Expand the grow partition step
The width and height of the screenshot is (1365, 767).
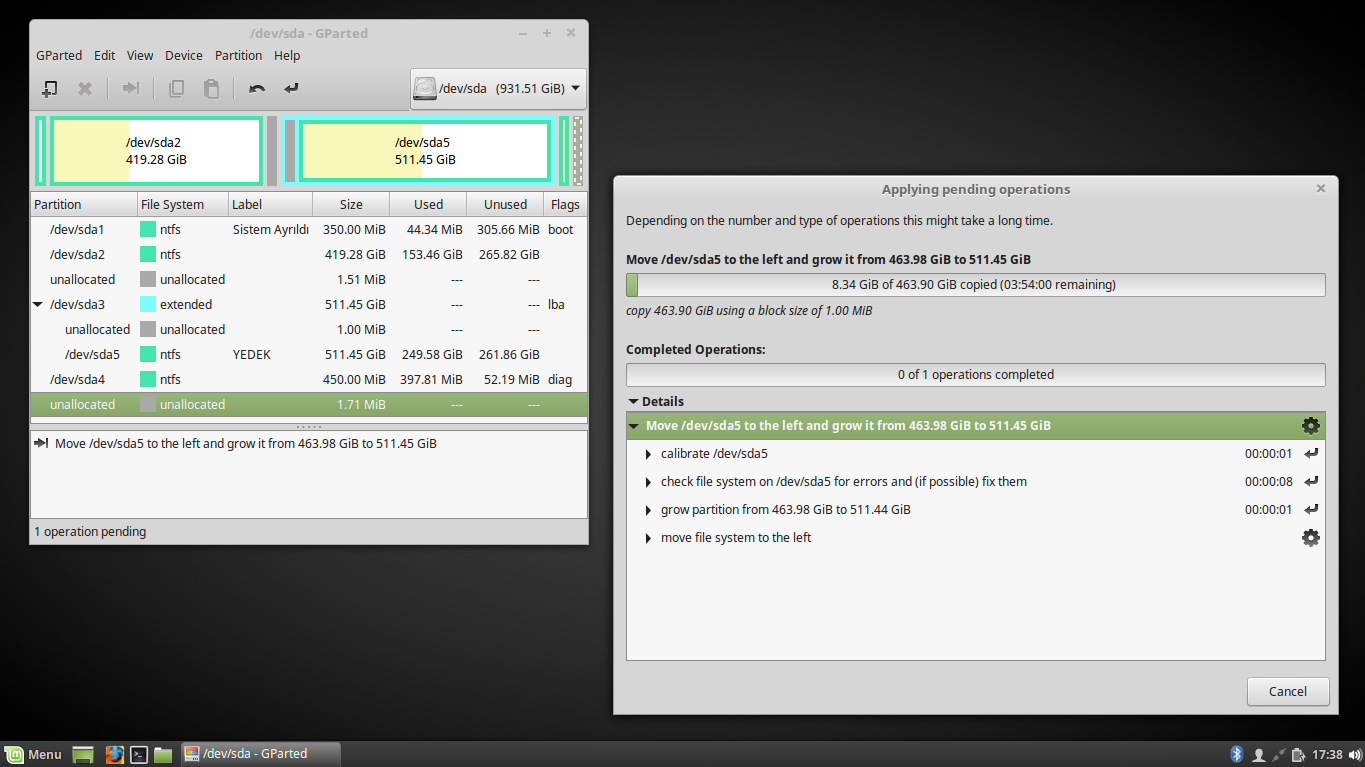click(x=649, y=510)
